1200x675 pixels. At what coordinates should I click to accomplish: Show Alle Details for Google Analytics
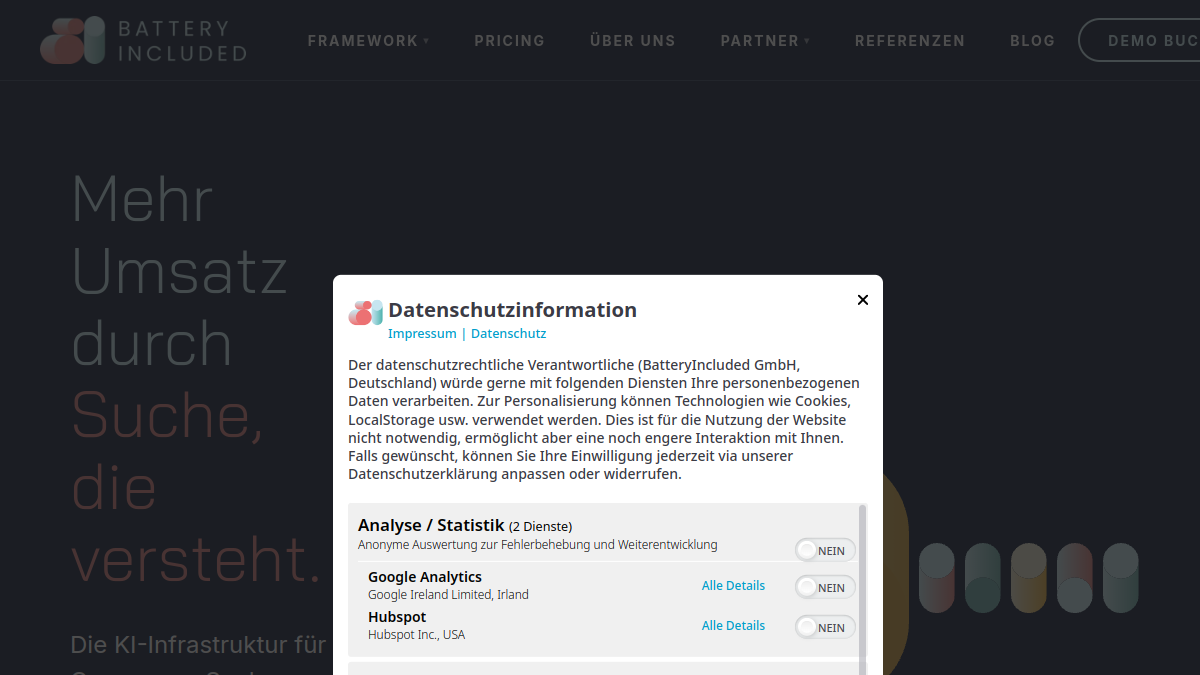(x=733, y=586)
